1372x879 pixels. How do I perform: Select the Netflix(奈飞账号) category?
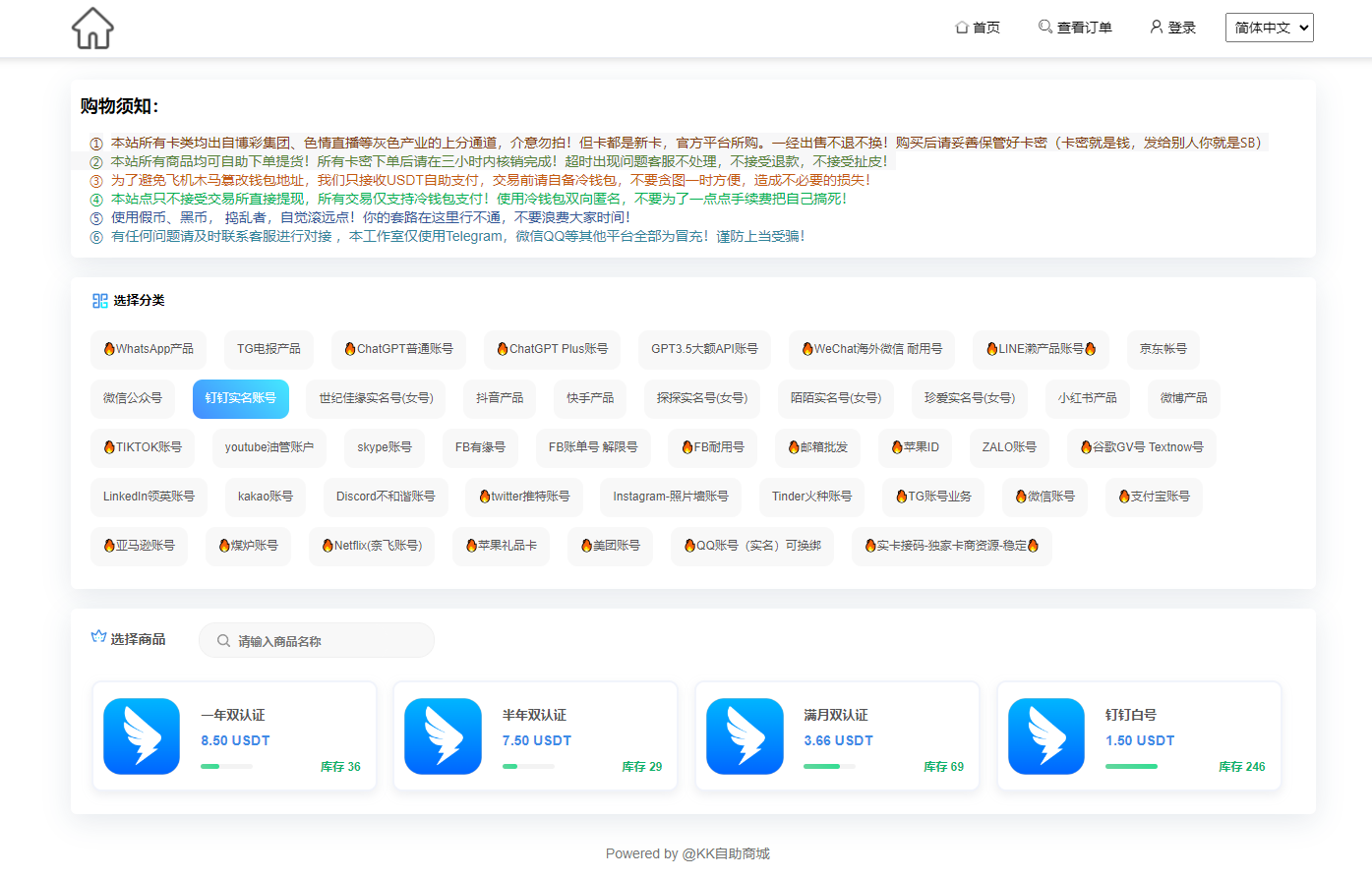pyautogui.click(x=372, y=546)
